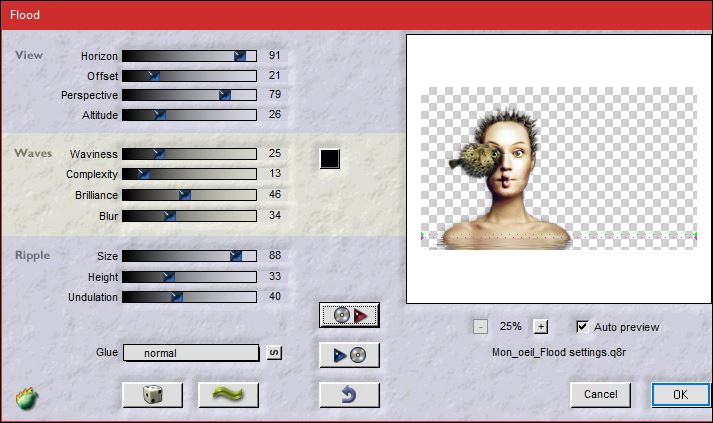The image size is (713, 423).
Task: Click the Brilliance value 46
Action: [x=275, y=194]
